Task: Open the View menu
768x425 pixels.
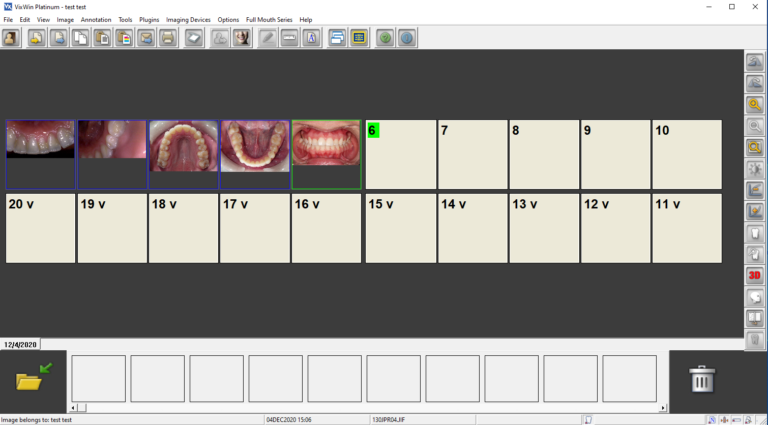Action: tap(44, 20)
